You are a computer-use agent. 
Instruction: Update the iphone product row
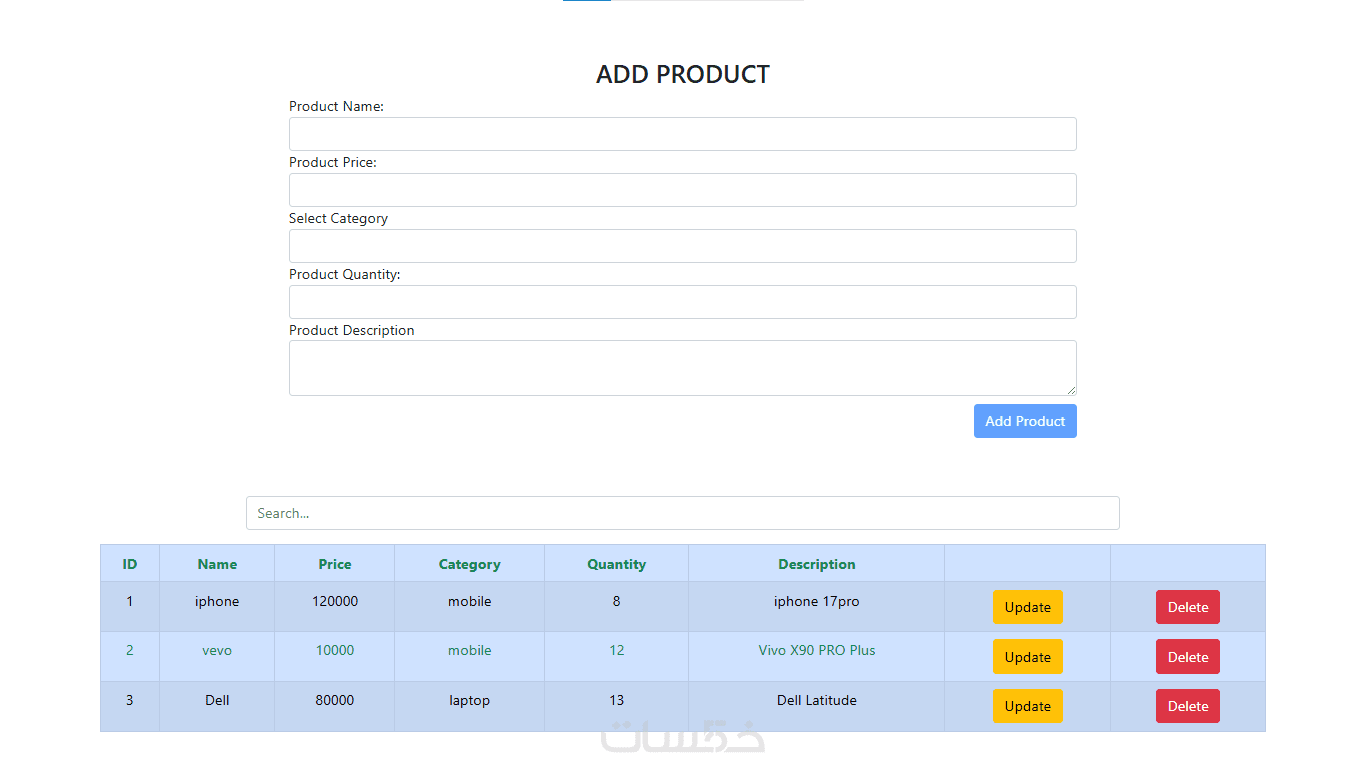(1027, 607)
